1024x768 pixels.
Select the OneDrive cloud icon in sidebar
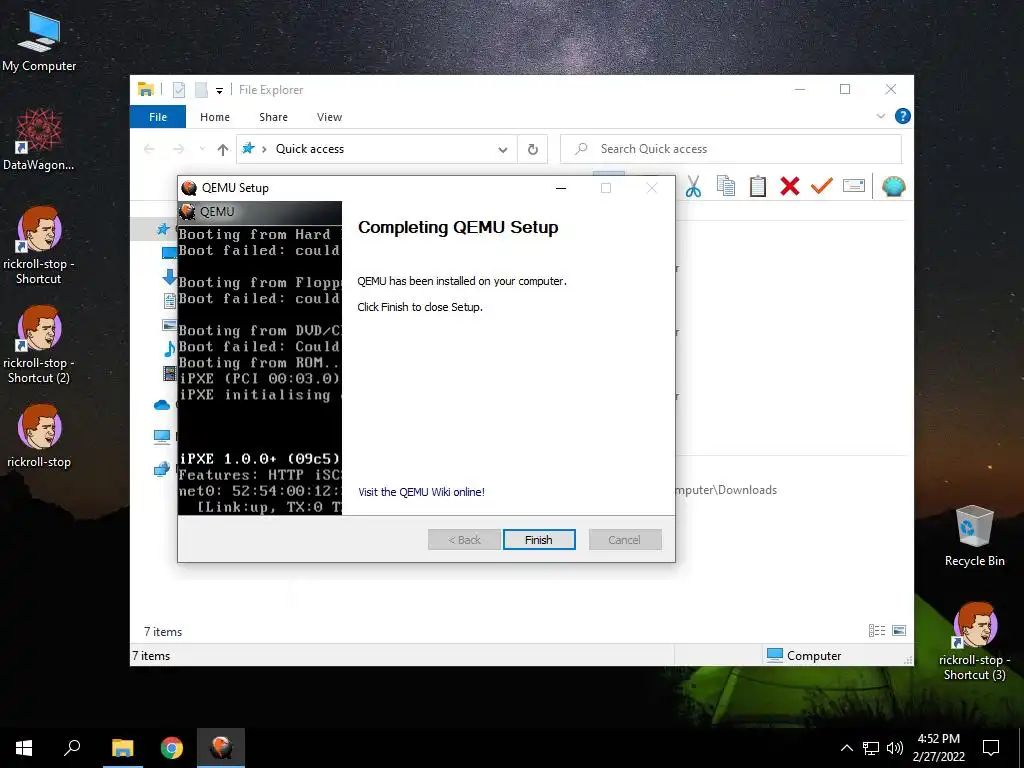(x=161, y=405)
